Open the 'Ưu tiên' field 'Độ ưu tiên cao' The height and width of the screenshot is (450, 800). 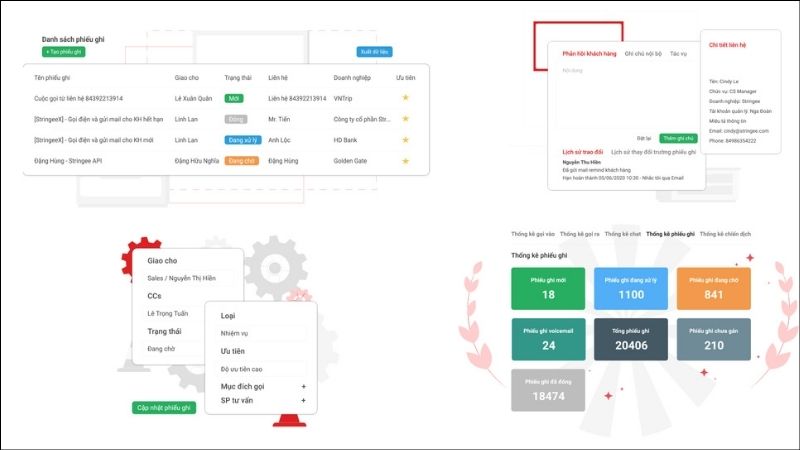(x=262, y=369)
